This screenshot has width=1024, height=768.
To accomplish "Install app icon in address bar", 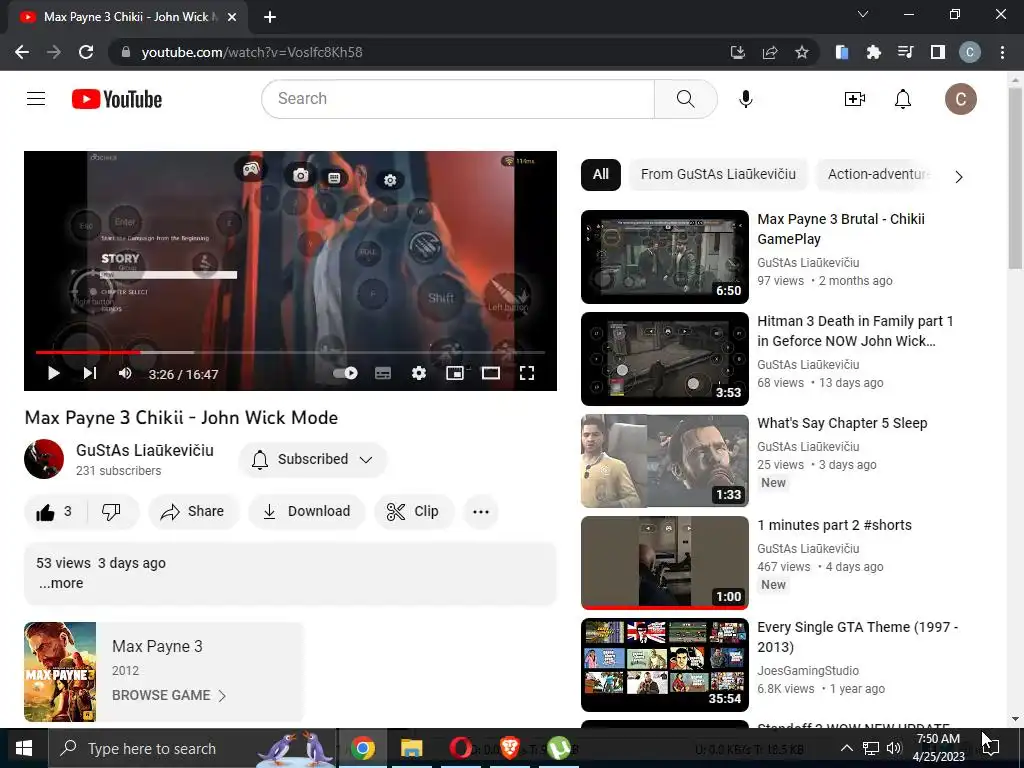I will [x=738, y=52].
